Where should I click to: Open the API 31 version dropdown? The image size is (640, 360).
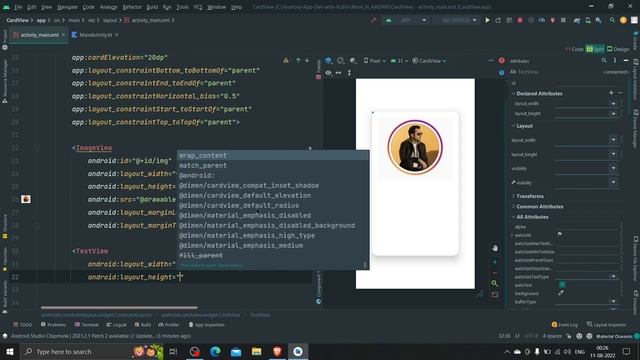point(399,60)
